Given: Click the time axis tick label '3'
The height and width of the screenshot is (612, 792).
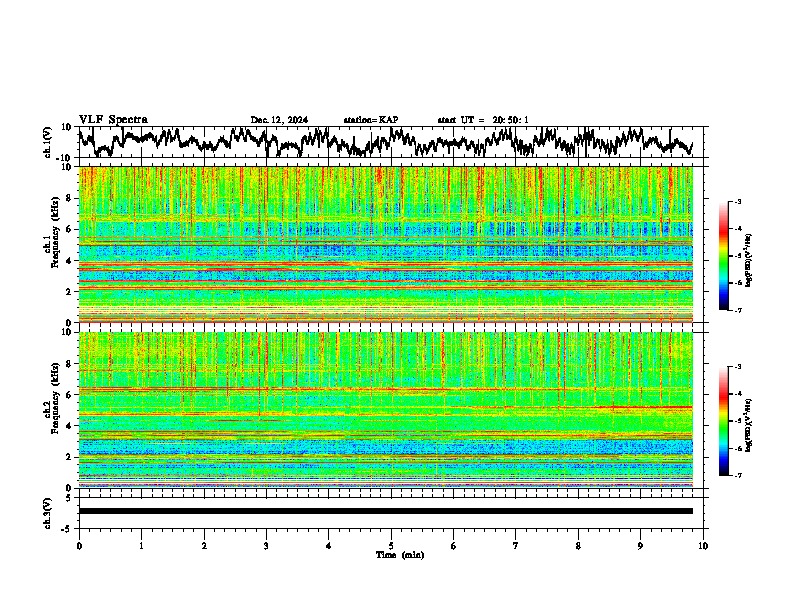Looking at the screenshot, I should pyautogui.click(x=266, y=546).
